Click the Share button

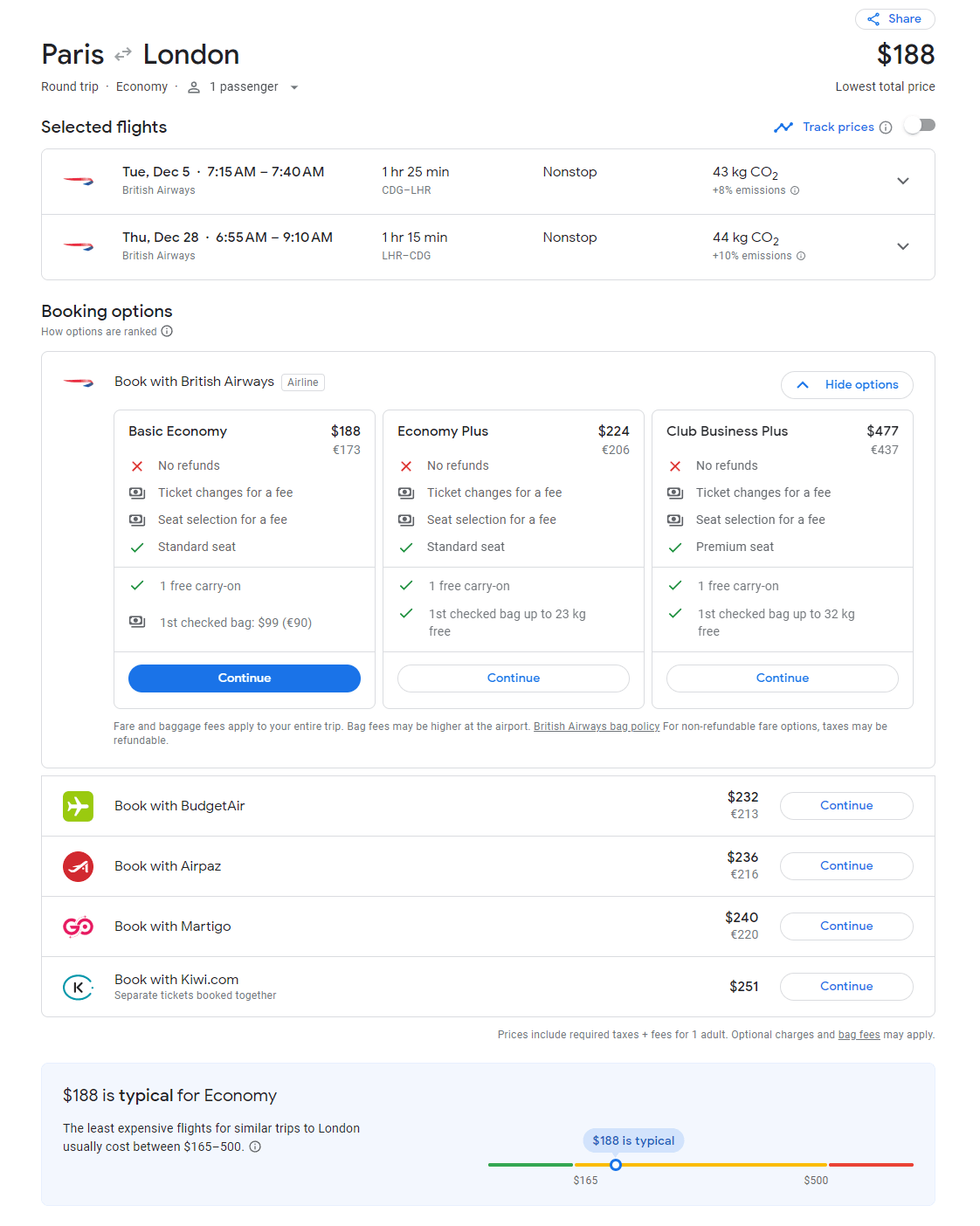[894, 19]
